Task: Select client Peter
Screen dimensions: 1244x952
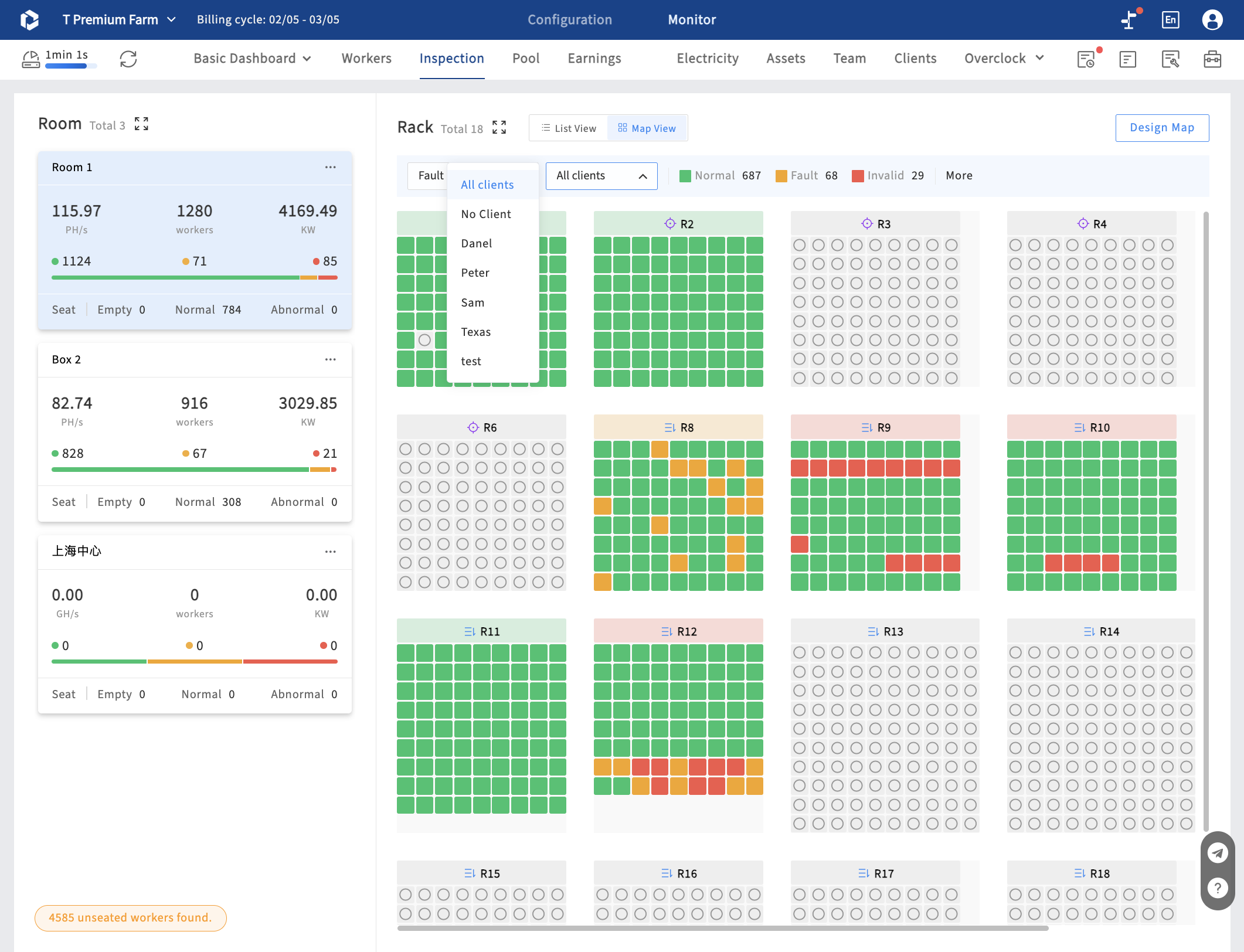Action: point(493,273)
